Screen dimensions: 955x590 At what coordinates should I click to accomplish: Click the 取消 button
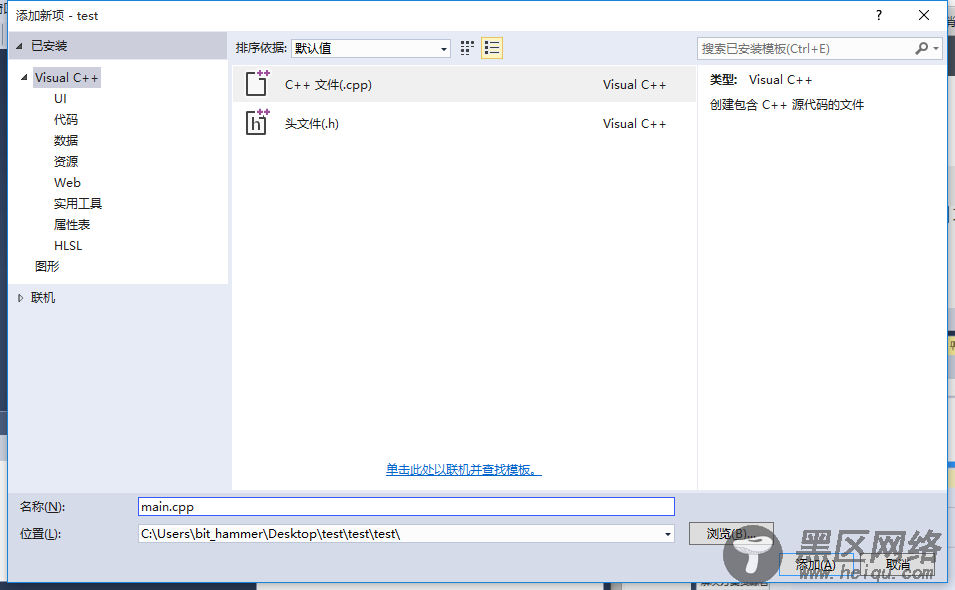click(898, 564)
